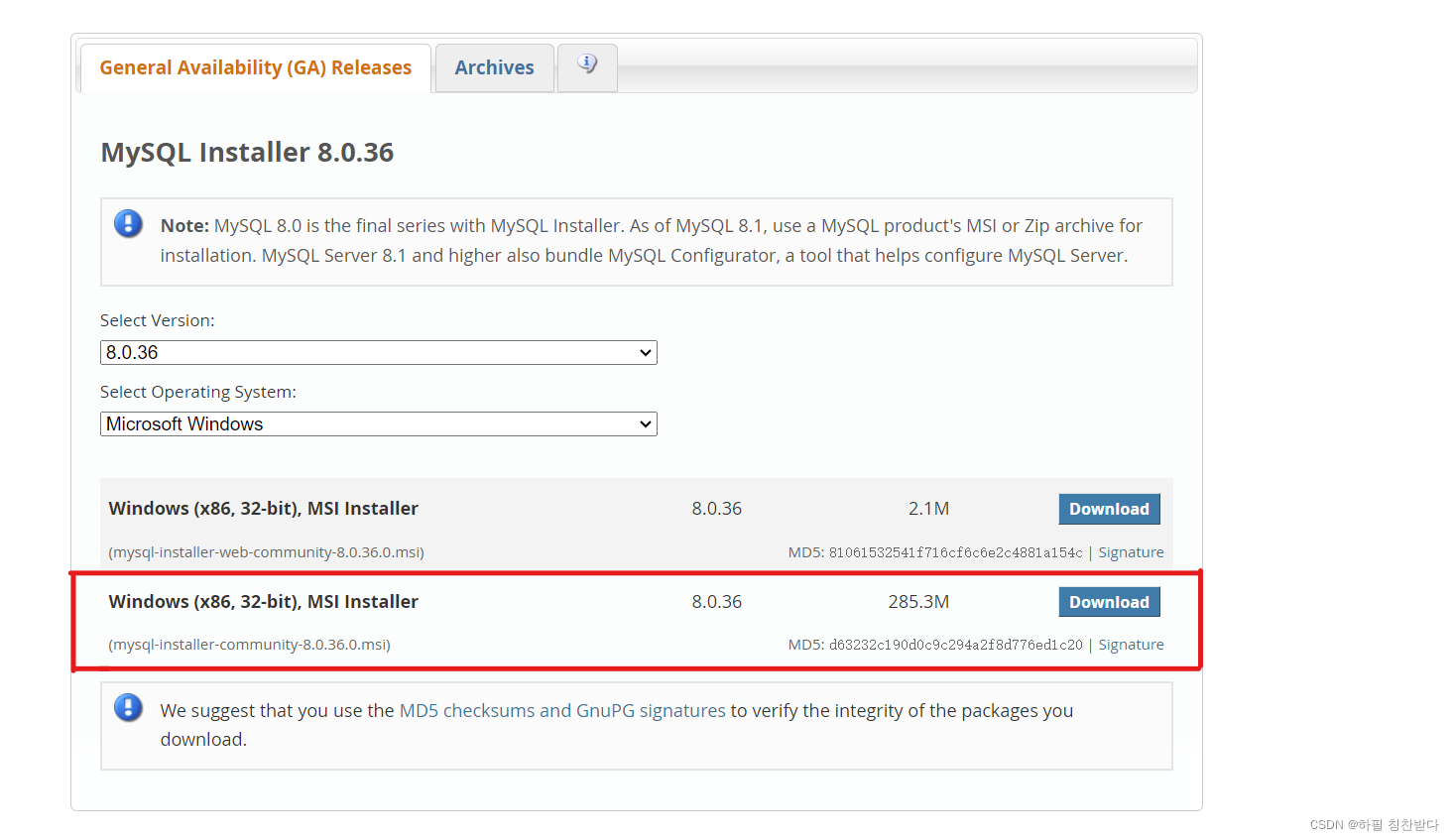Open the Select Version dropdown showing 8.0.36
This screenshot has width=1454, height=840.
tap(378, 352)
